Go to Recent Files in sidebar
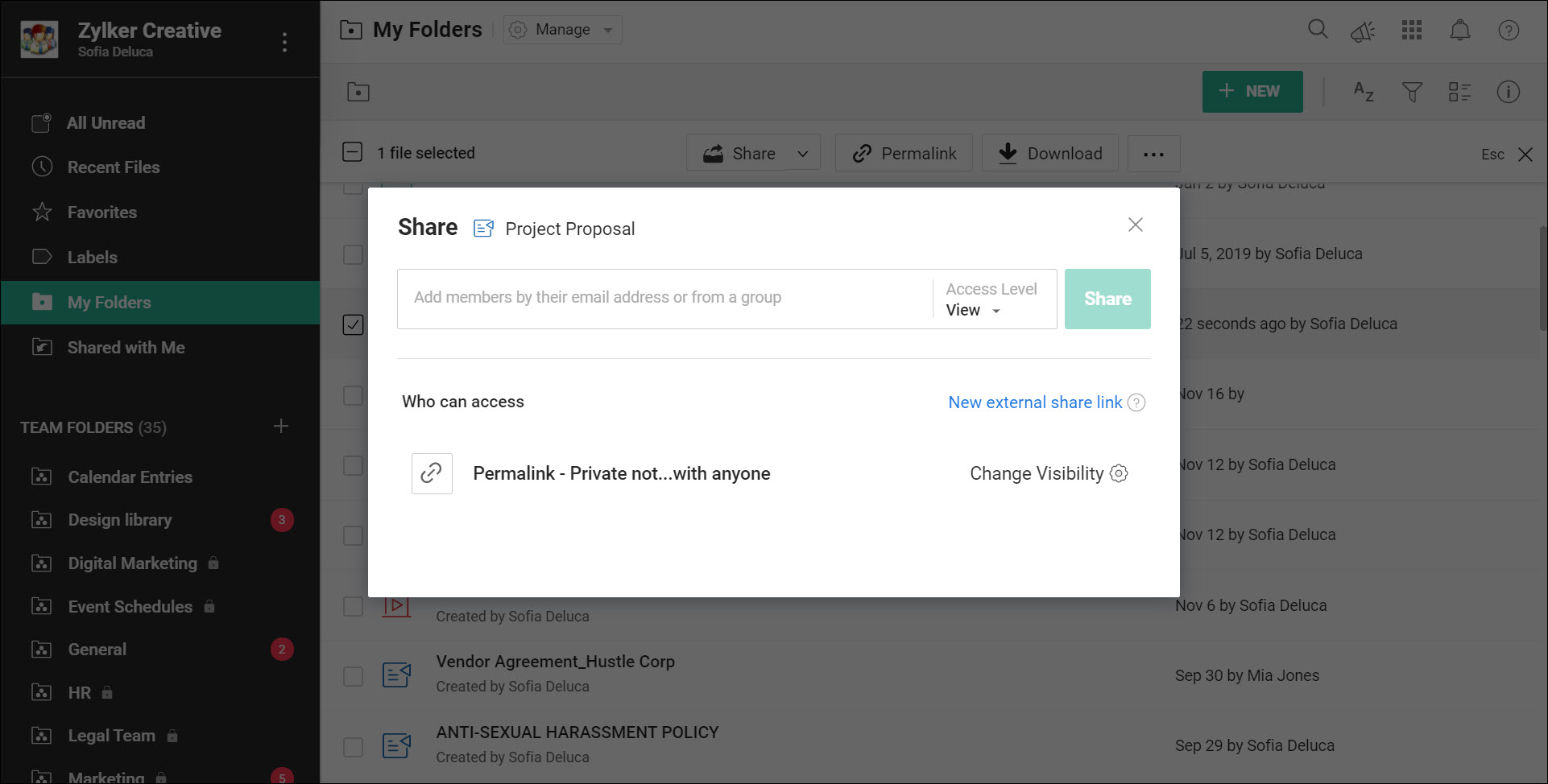The image size is (1548, 784). click(x=114, y=167)
